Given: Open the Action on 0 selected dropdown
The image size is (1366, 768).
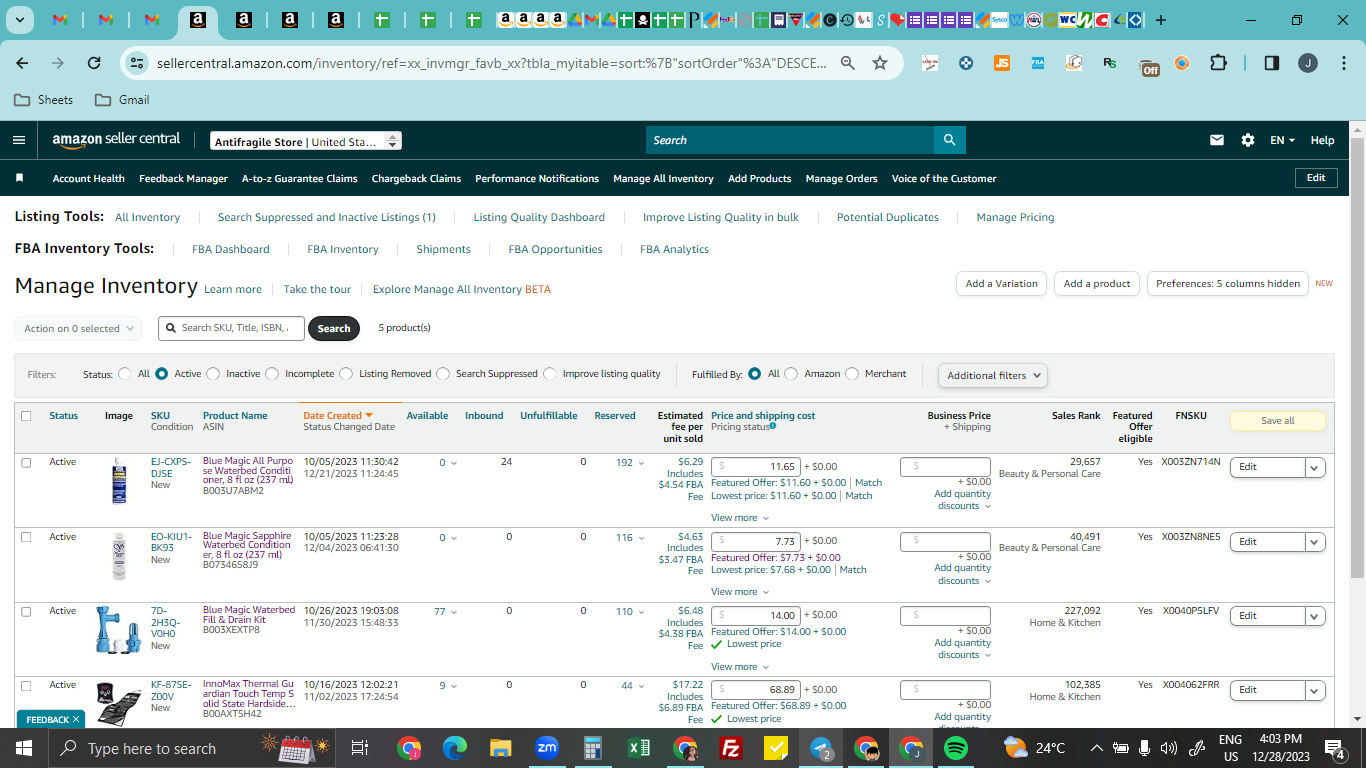Looking at the screenshot, I should [78, 328].
